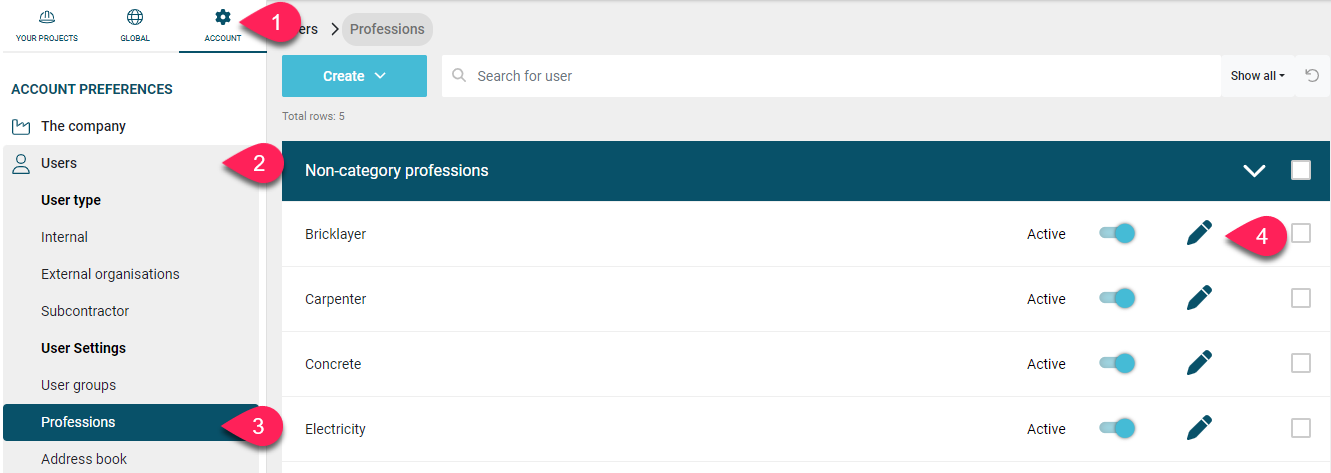
Task: Check the Non-category professions header checkbox
Action: click(x=1300, y=170)
